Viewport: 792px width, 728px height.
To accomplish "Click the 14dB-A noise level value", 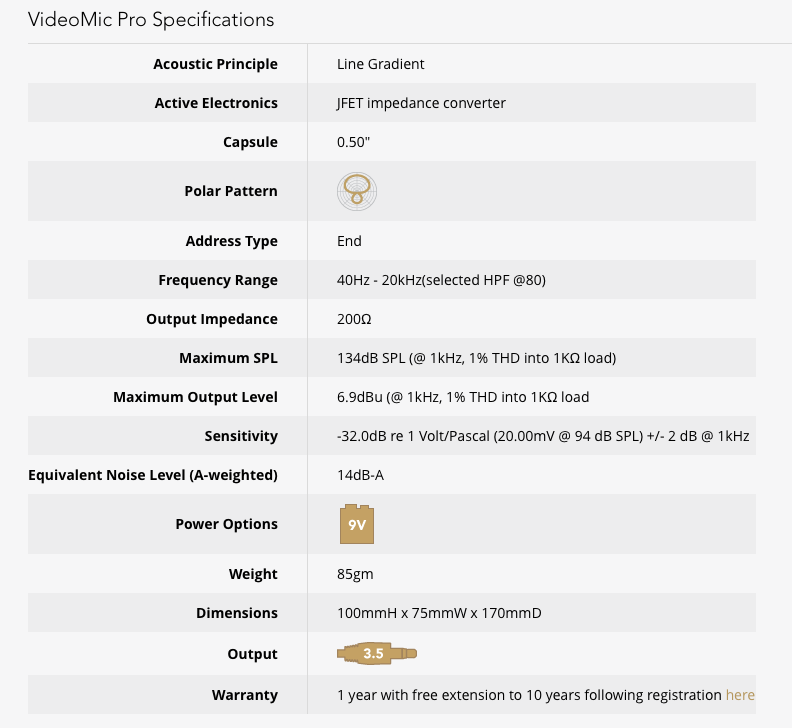I will tap(360, 475).
